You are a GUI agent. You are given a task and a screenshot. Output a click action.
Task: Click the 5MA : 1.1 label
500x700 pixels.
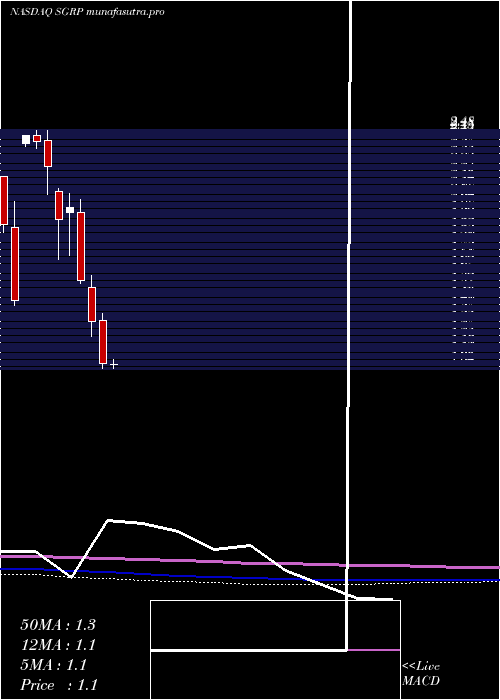(53, 665)
